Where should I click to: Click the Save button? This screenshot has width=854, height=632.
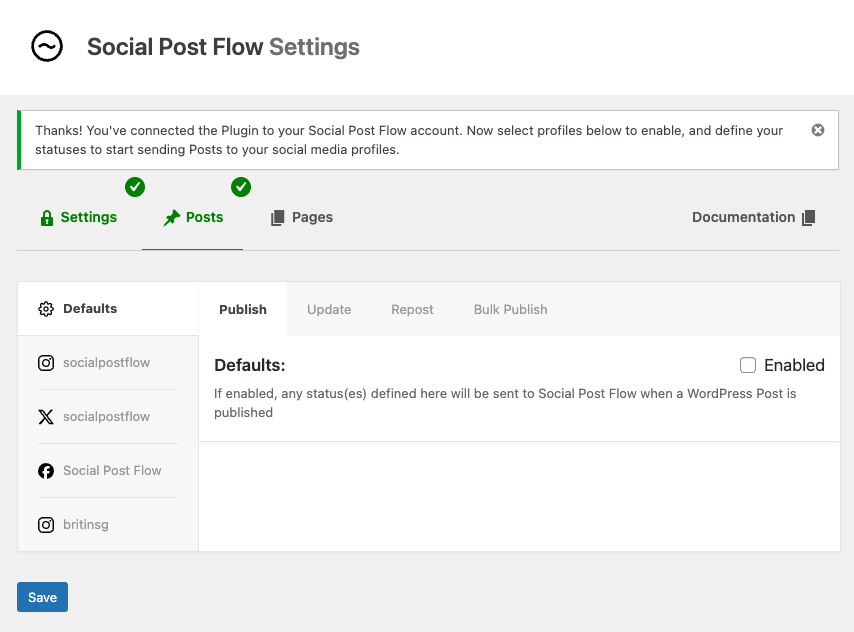pyautogui.click(x=42, y=597)
